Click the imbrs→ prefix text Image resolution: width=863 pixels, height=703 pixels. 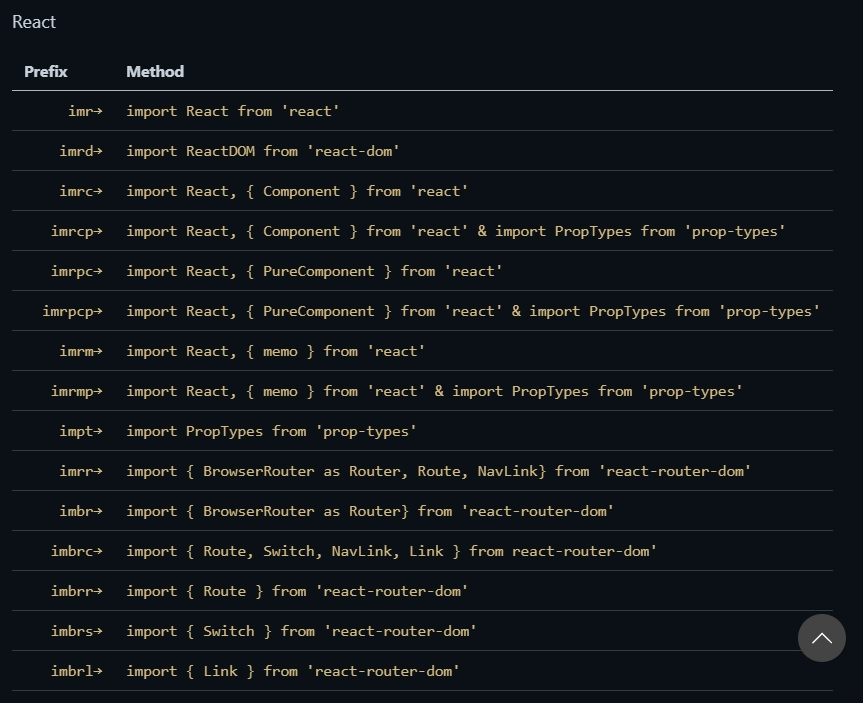tap(77, 631)
